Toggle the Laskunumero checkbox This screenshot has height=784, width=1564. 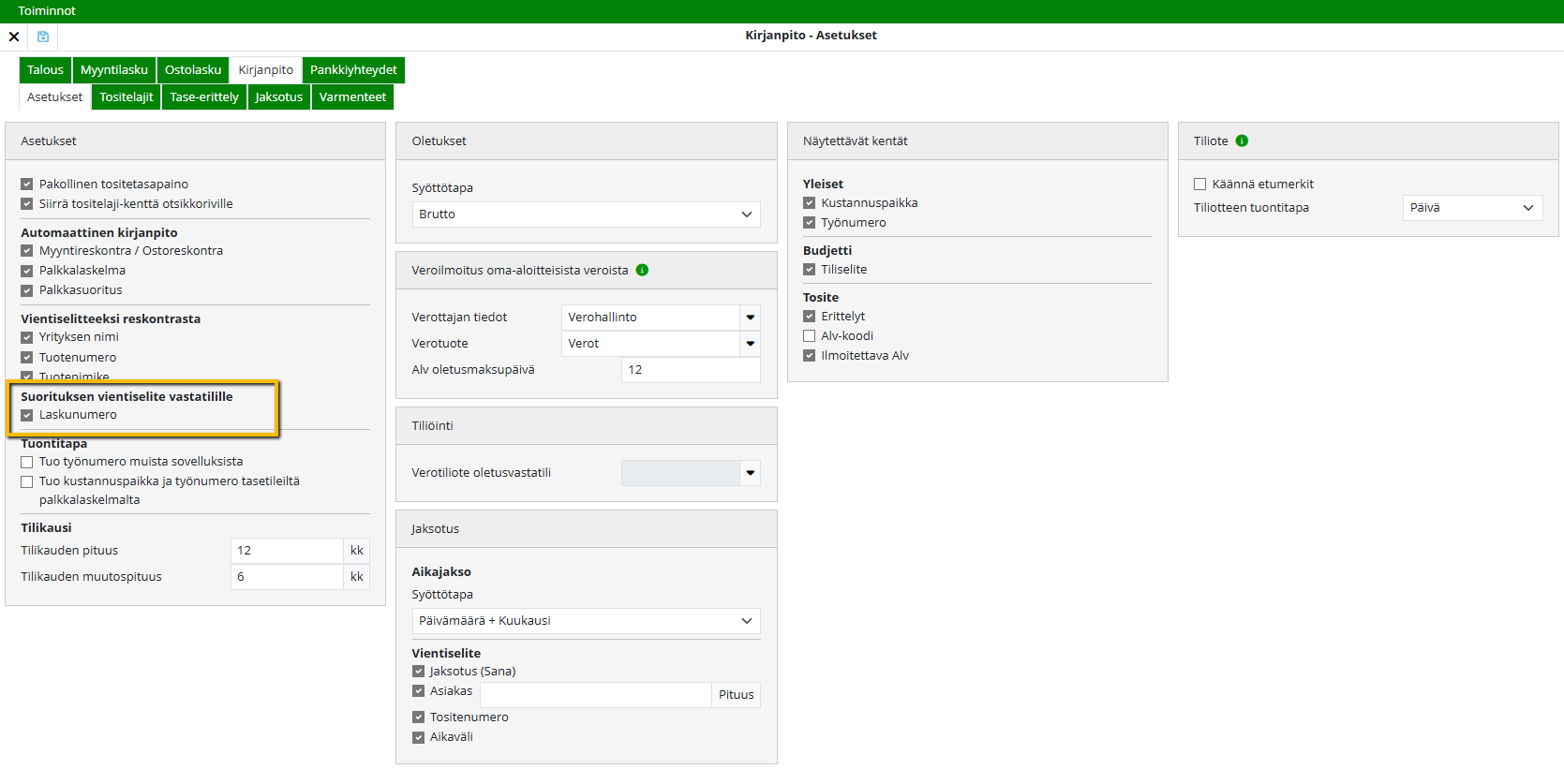coord(27,415)
